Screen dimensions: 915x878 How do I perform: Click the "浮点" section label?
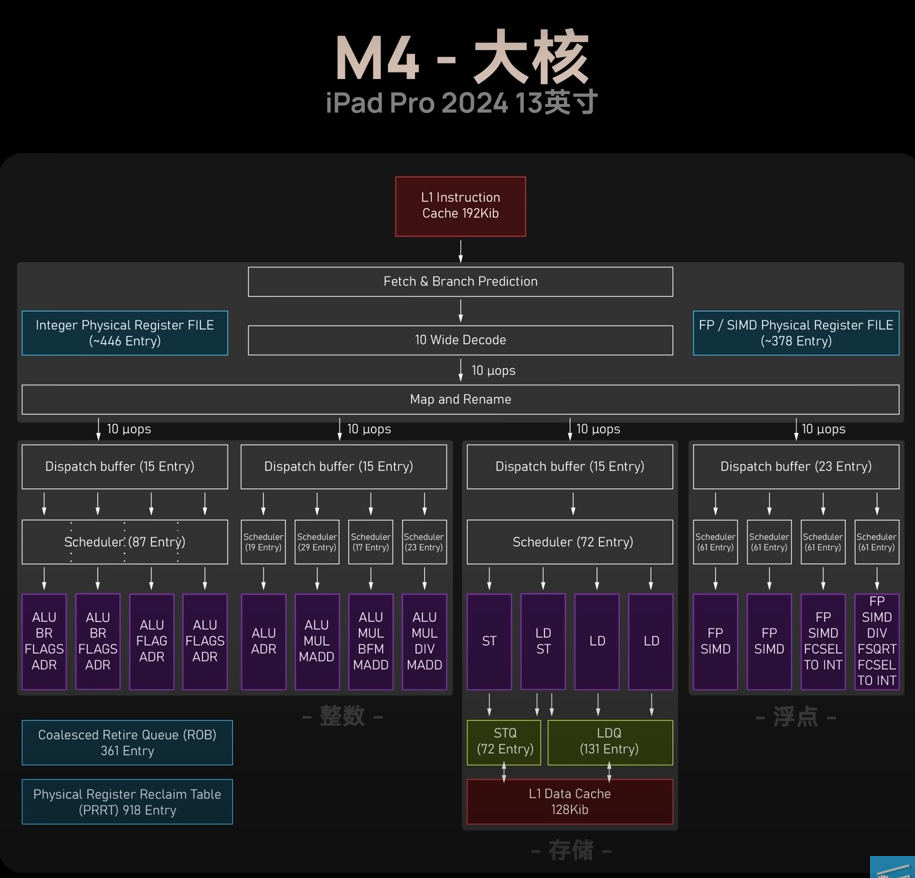coord(796,716)
